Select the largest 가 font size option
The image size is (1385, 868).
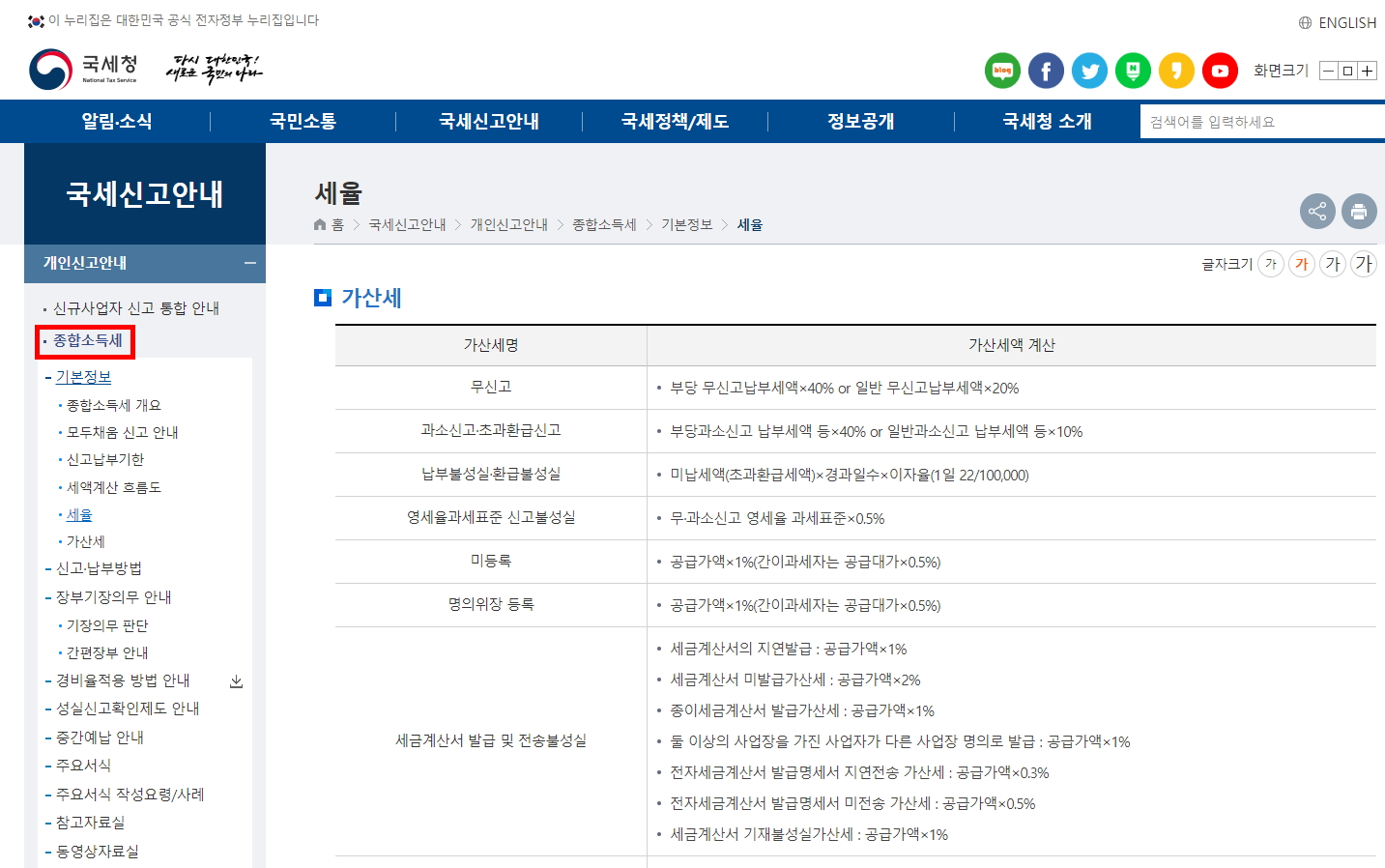1364,263
